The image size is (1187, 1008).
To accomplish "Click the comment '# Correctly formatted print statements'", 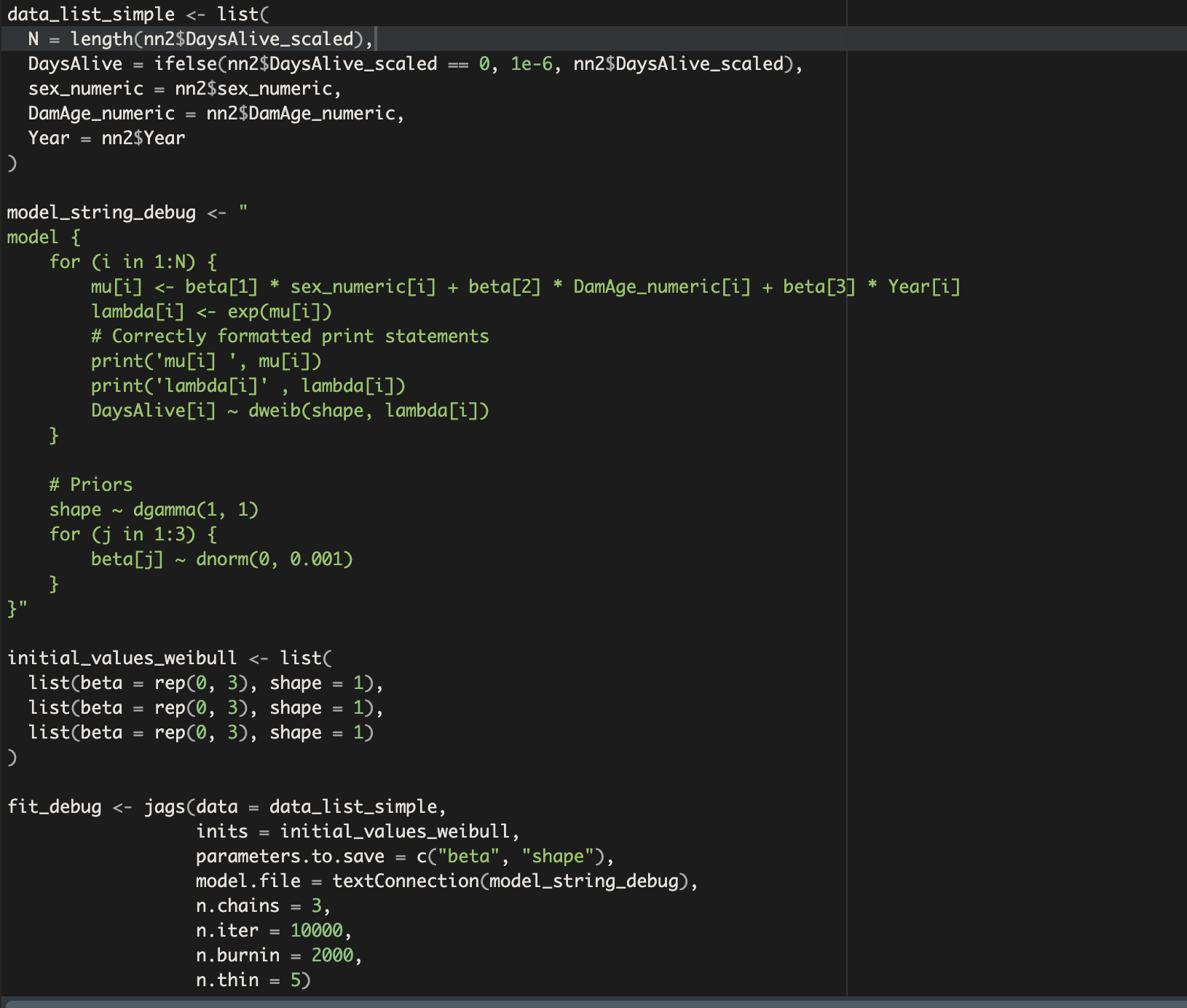I will click(x=290, y=336).
